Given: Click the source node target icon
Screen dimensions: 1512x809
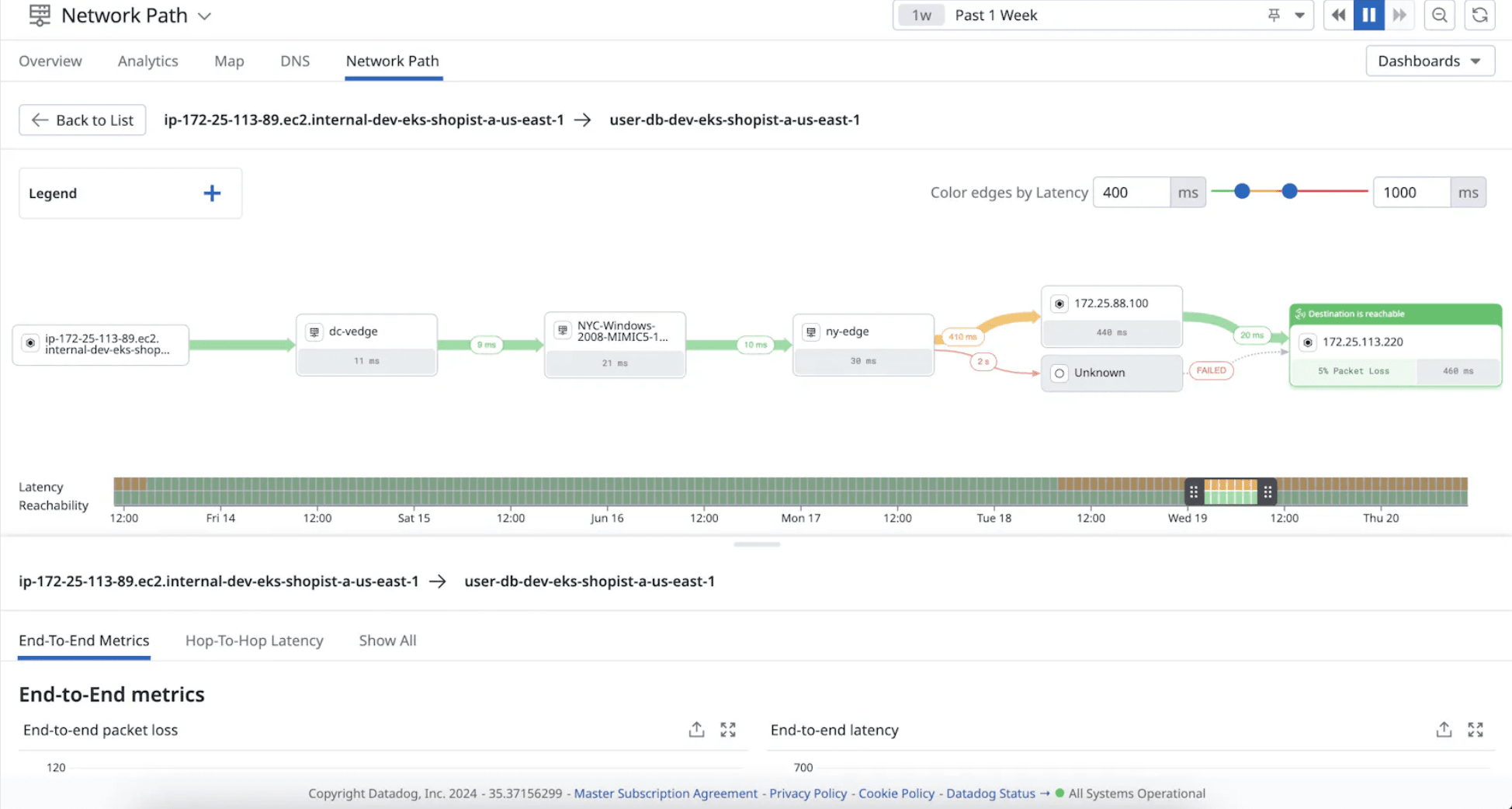Looking at the screenshot, I should click(x=30, y=343).
